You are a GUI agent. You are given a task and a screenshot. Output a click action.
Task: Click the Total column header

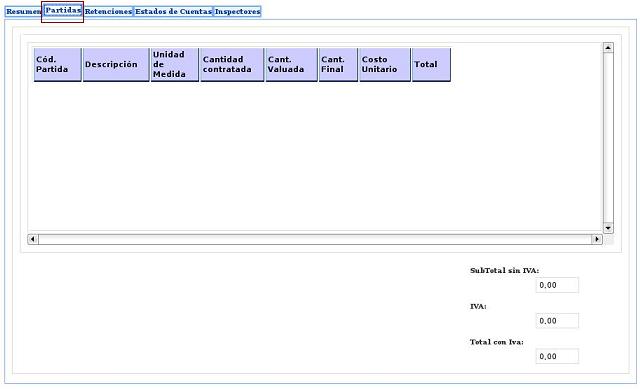point(431,64)
